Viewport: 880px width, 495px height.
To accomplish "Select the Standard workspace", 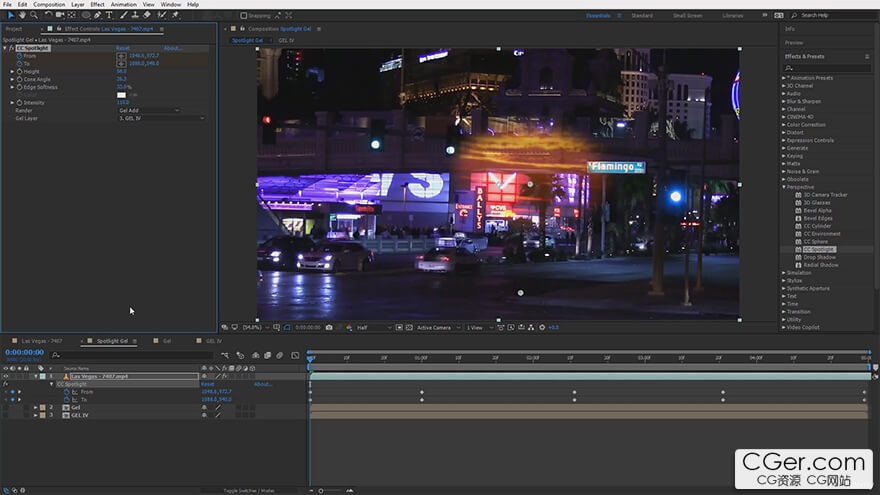I will coord(641,16).
